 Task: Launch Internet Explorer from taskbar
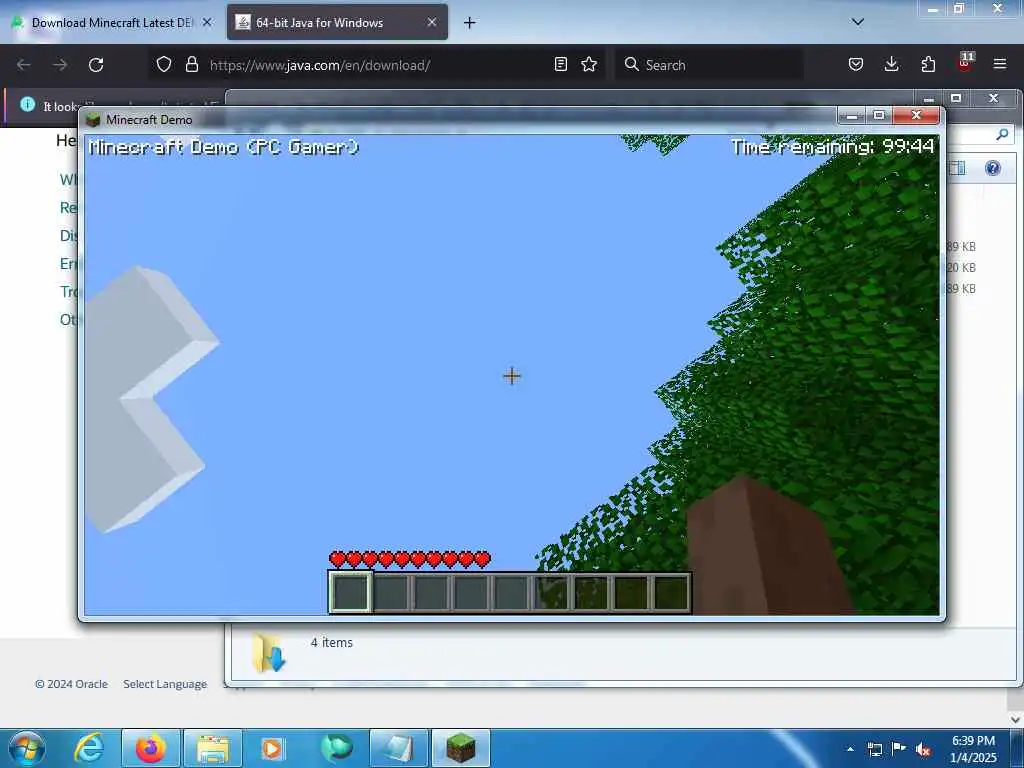[x=89, y=748]
